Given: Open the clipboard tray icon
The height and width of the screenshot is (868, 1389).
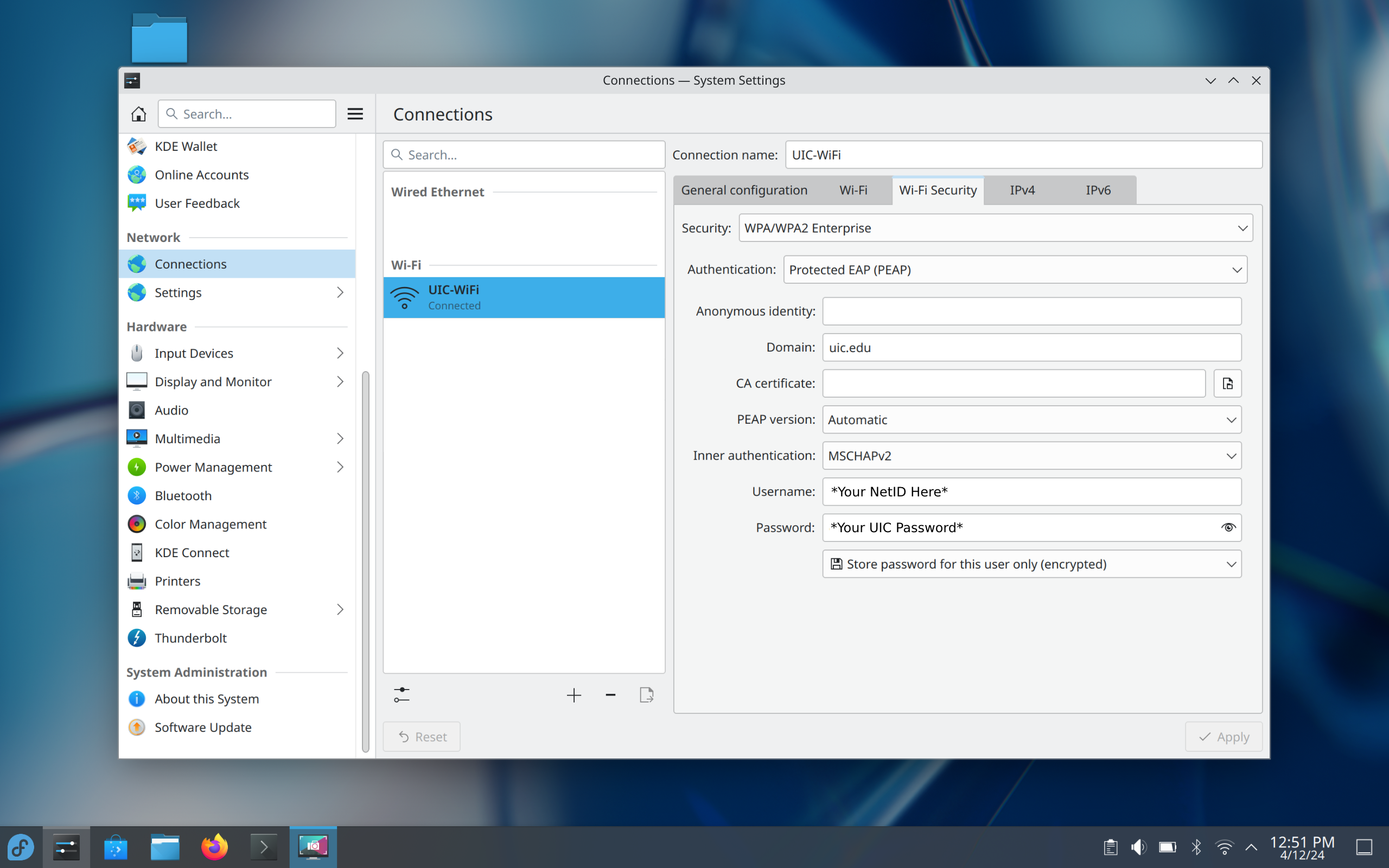Looking at the screenshot, I should [1111, 847].
